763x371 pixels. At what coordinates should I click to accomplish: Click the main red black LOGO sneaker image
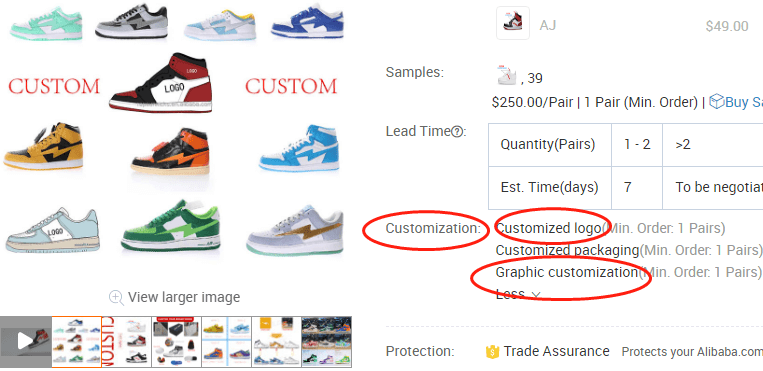[161, 83]
